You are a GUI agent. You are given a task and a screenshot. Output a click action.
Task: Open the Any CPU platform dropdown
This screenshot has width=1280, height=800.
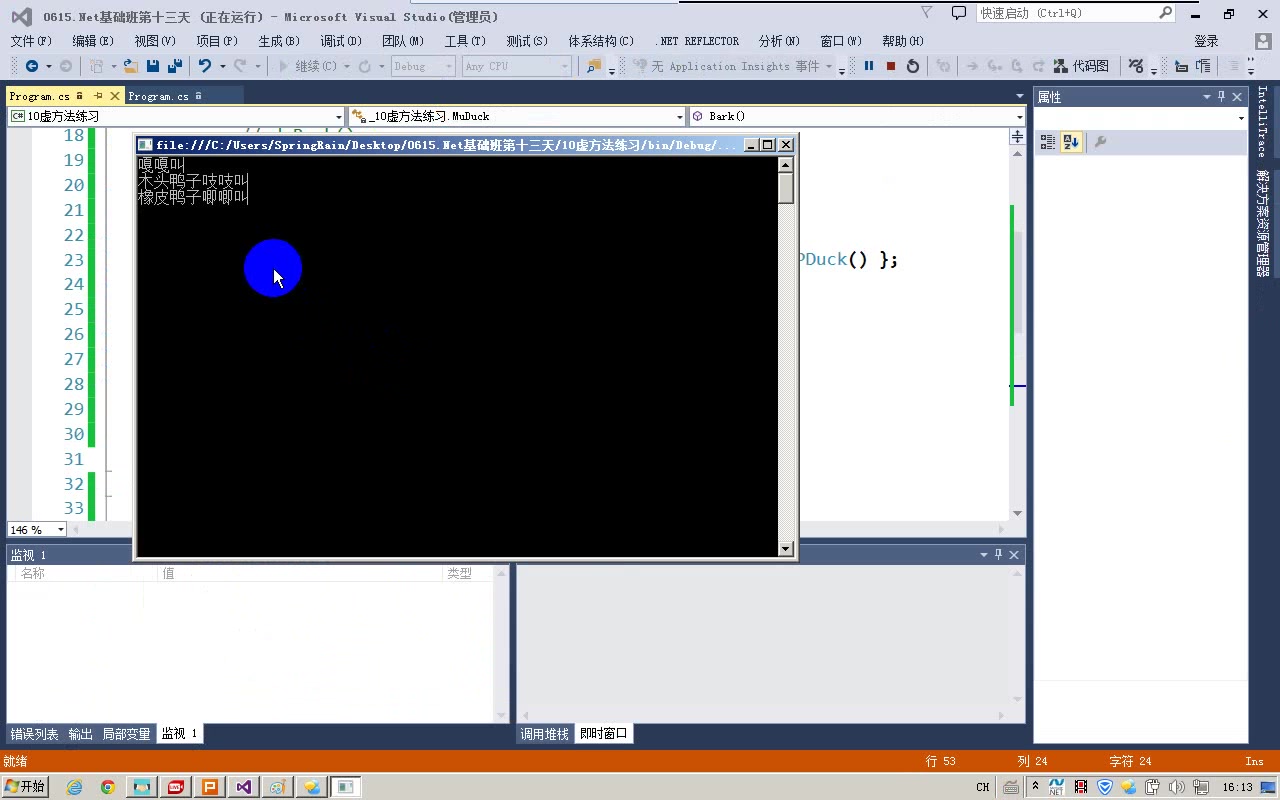(x=517, y=66)
